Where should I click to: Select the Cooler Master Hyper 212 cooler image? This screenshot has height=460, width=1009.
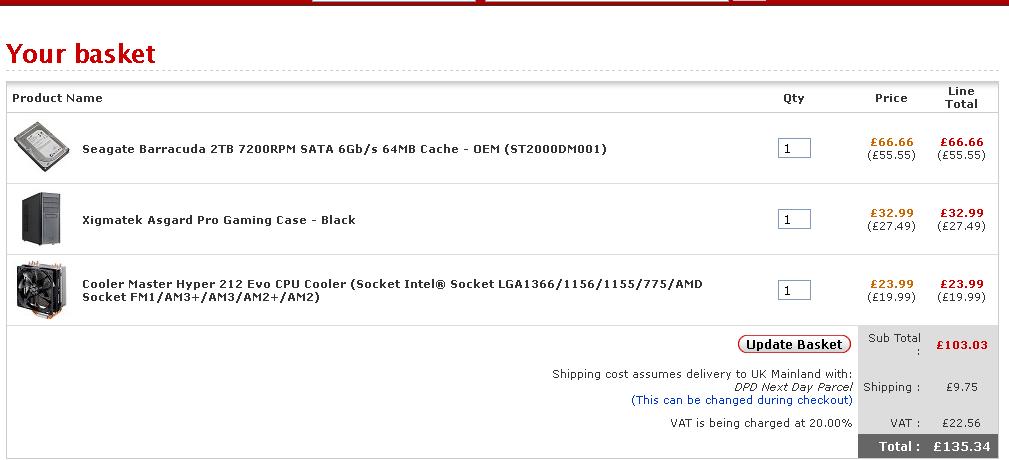pyautogui.click(x=39, y=290)
